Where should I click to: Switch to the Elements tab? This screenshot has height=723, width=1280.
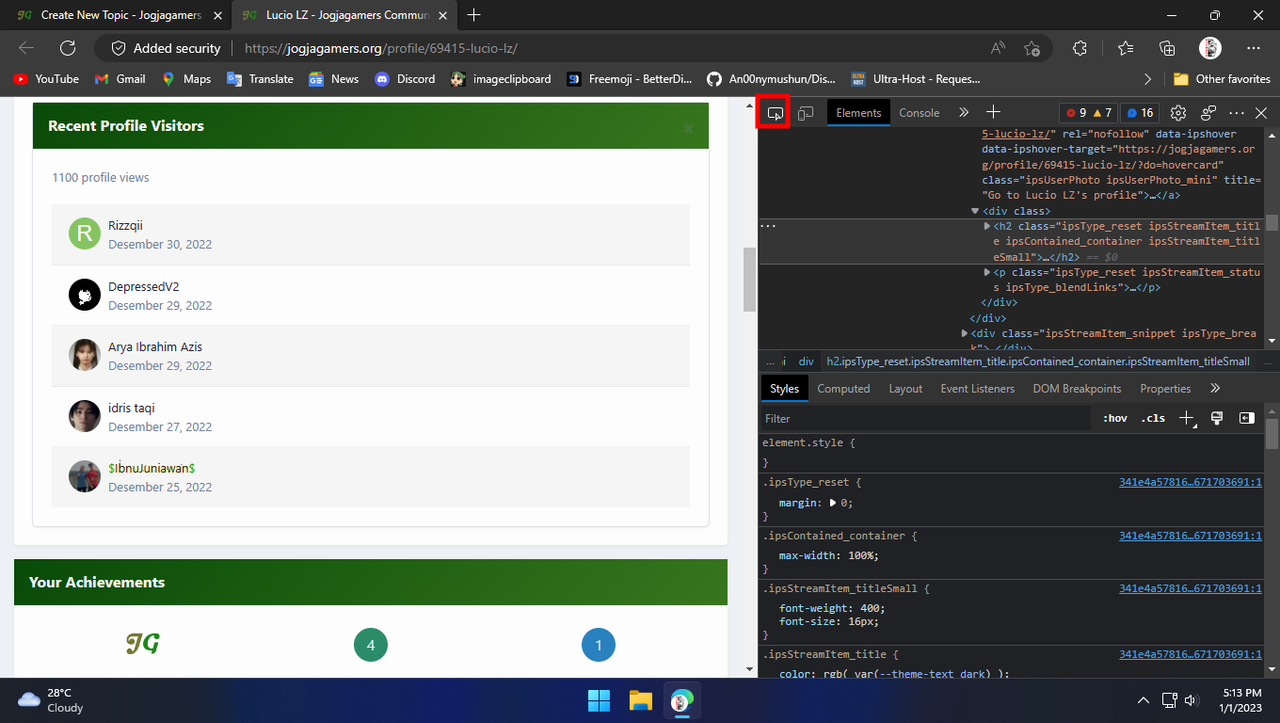[x=858, y=113]
